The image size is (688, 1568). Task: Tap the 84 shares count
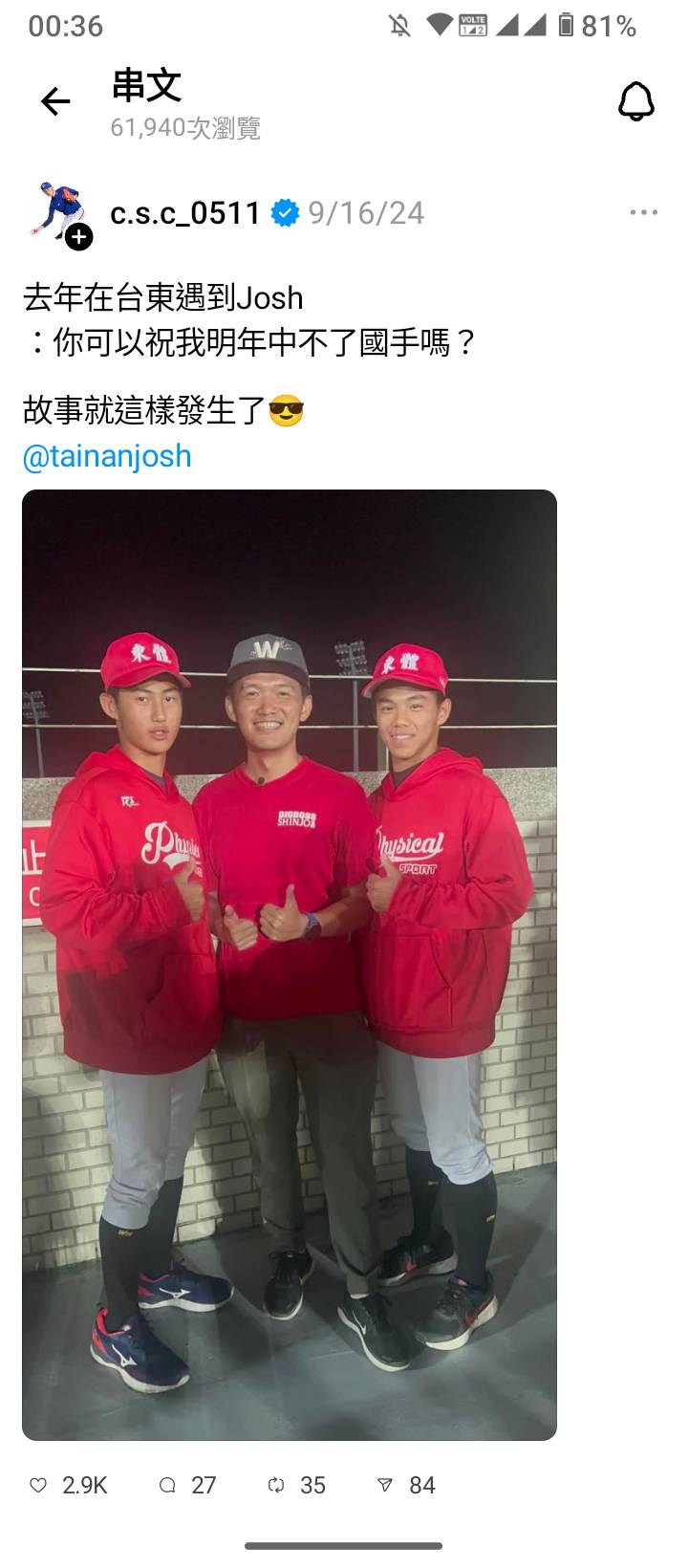[x=422, y=1485]
